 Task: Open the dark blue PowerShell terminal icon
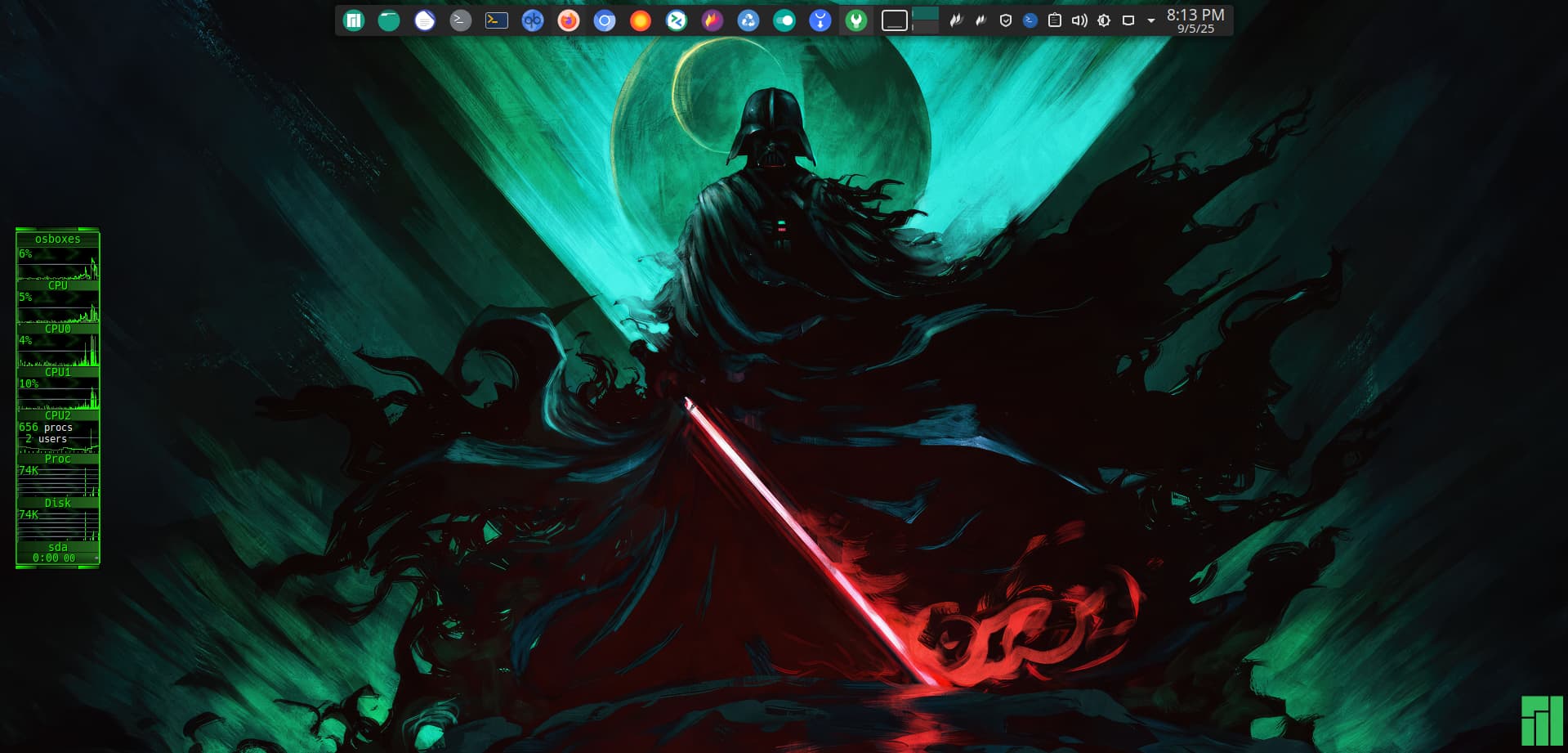coord(497,20)
